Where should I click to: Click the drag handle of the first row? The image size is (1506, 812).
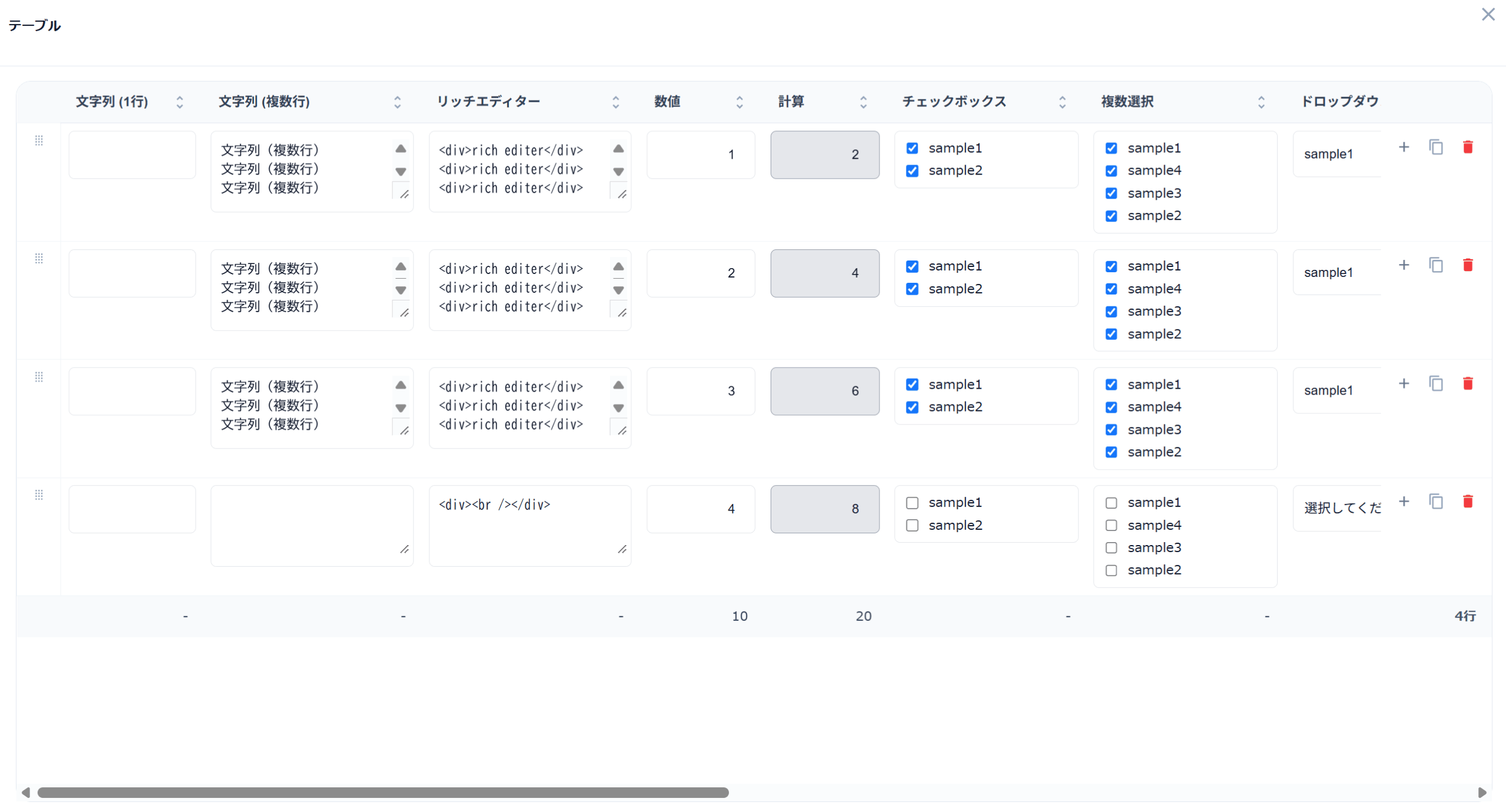coord(39,141)
